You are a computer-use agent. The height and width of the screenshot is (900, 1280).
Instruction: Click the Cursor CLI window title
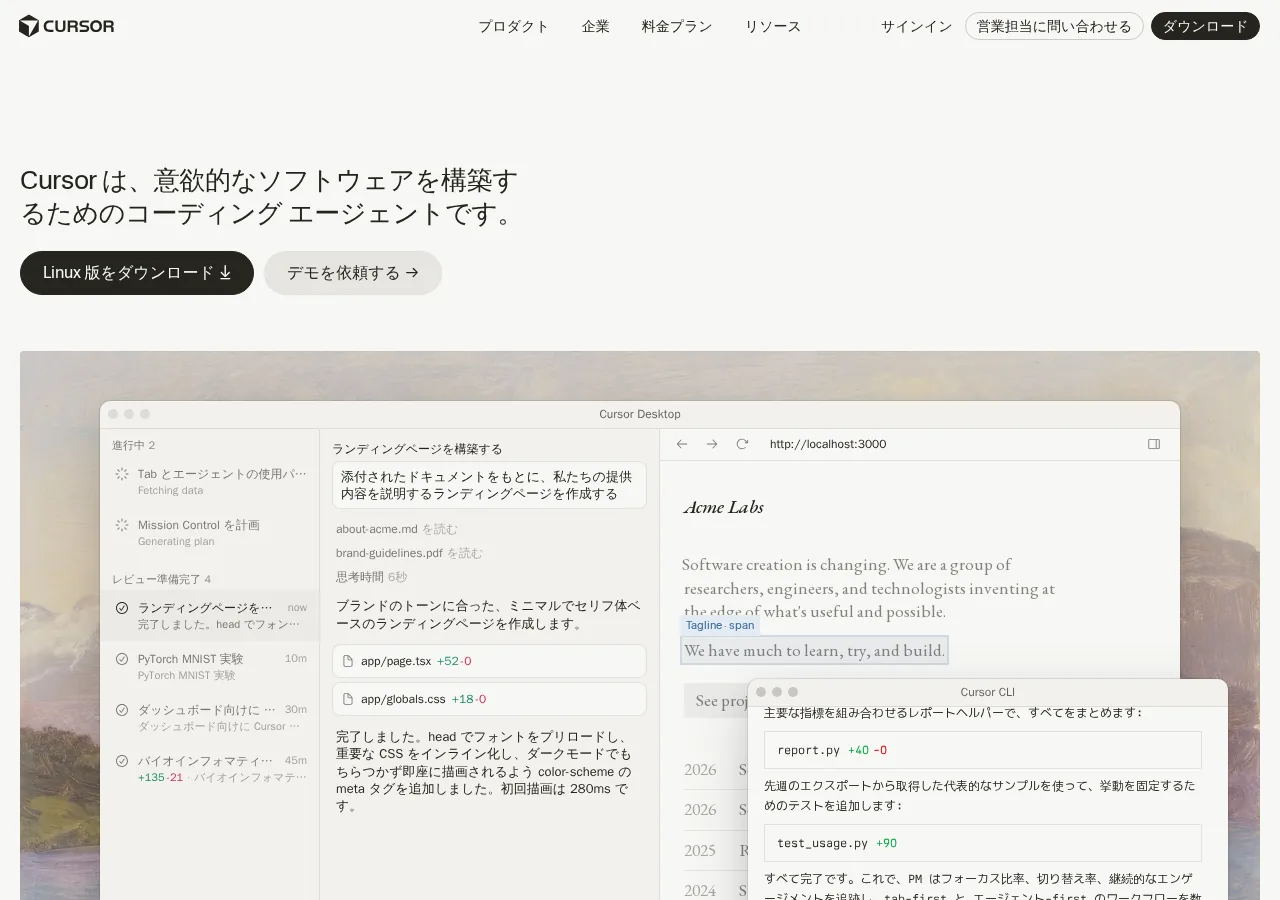(987, 692)
